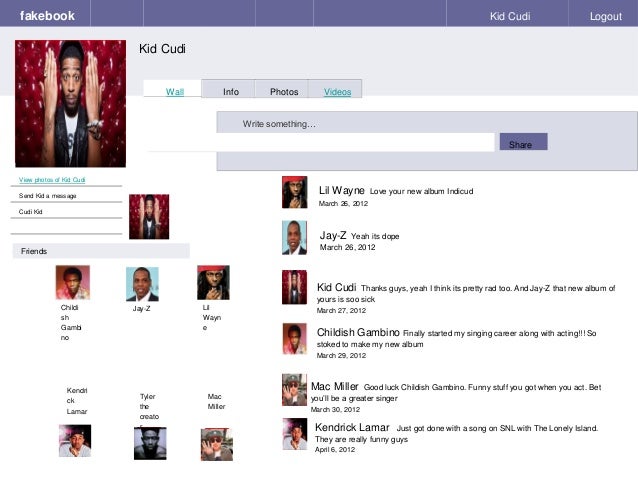Click Kid Cudi avatar in wall post
Viewport: 638px width, 479px height.
295,287
